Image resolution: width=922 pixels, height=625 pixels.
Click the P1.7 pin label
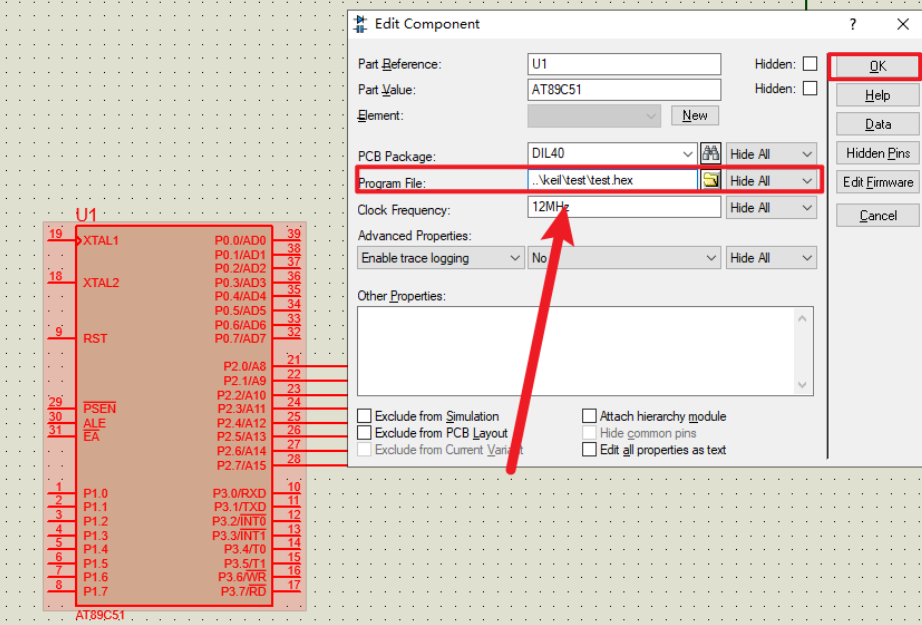95,591
